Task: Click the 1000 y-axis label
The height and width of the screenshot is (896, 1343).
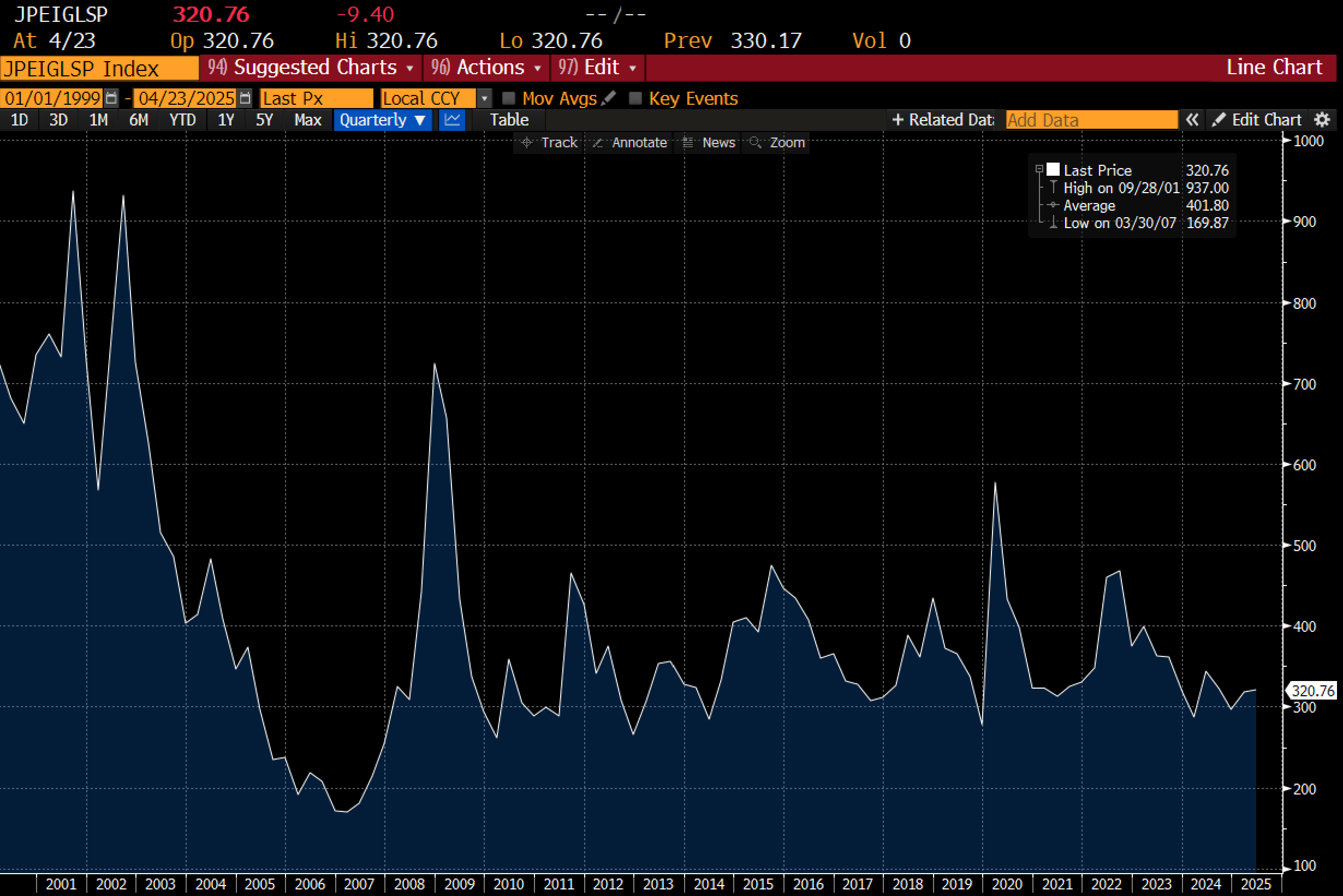Action: tap(1308, 141)
